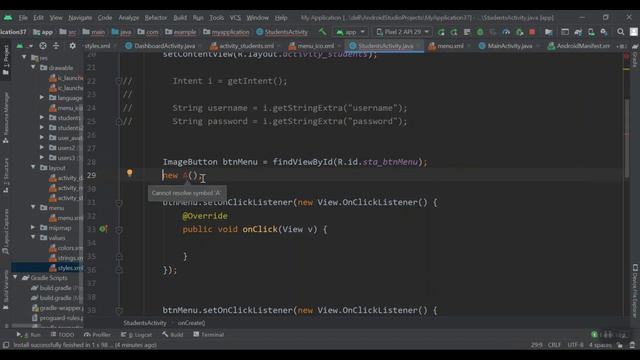Toggle the 1: Project tool window

pos(6,60)
